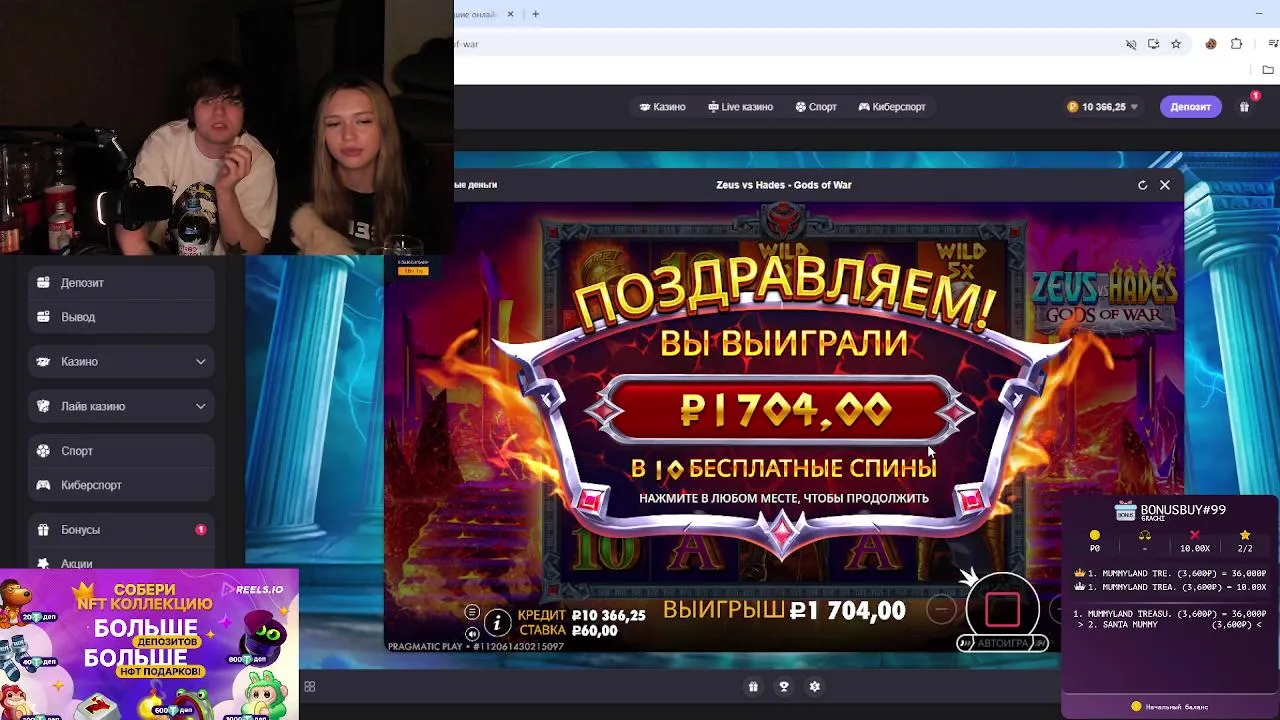Click the Бонусы gift icon in sidebar

coord(43,530)
